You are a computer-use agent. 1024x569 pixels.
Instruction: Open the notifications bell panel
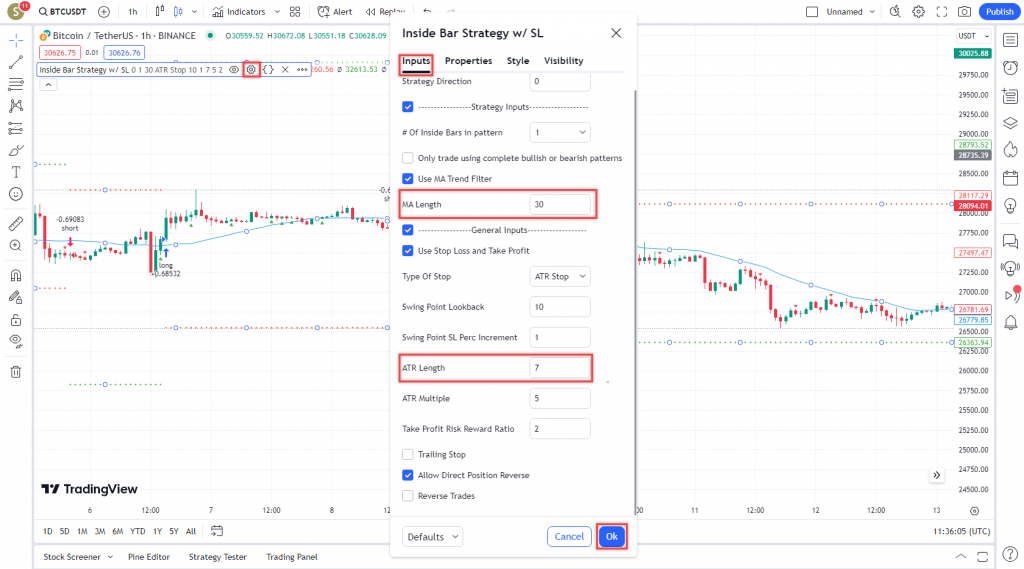click(x=1010, y=322)
